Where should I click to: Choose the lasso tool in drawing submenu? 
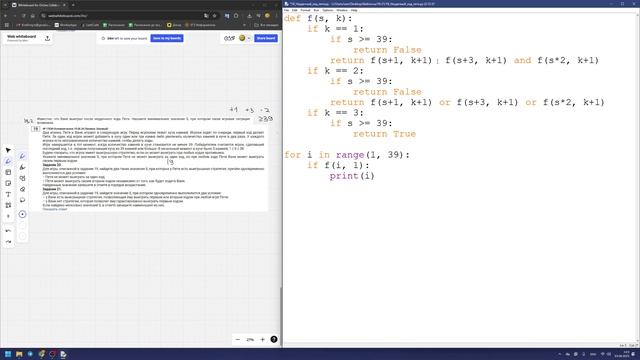[22, 200]
